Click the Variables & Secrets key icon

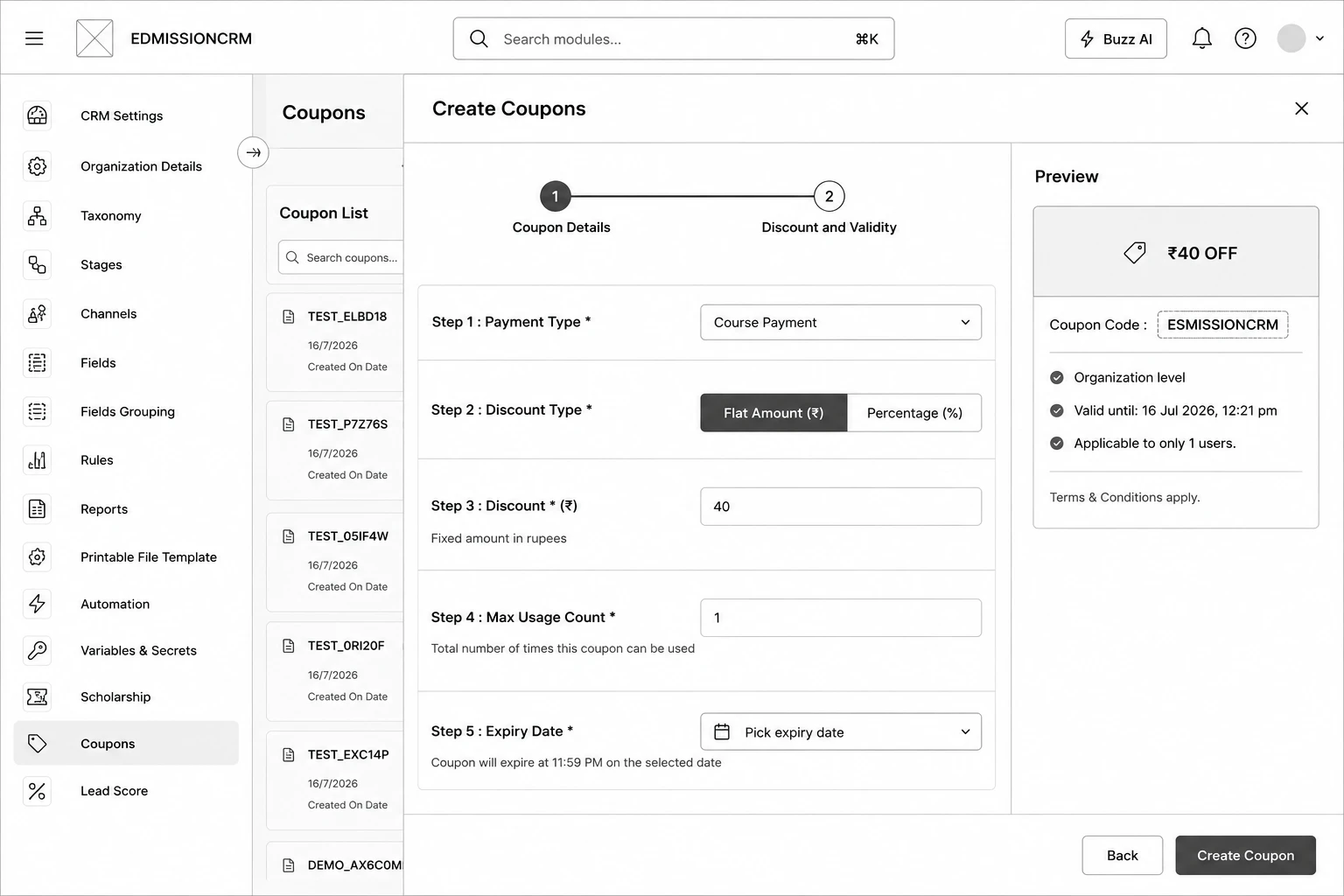(x=37, y=650)
